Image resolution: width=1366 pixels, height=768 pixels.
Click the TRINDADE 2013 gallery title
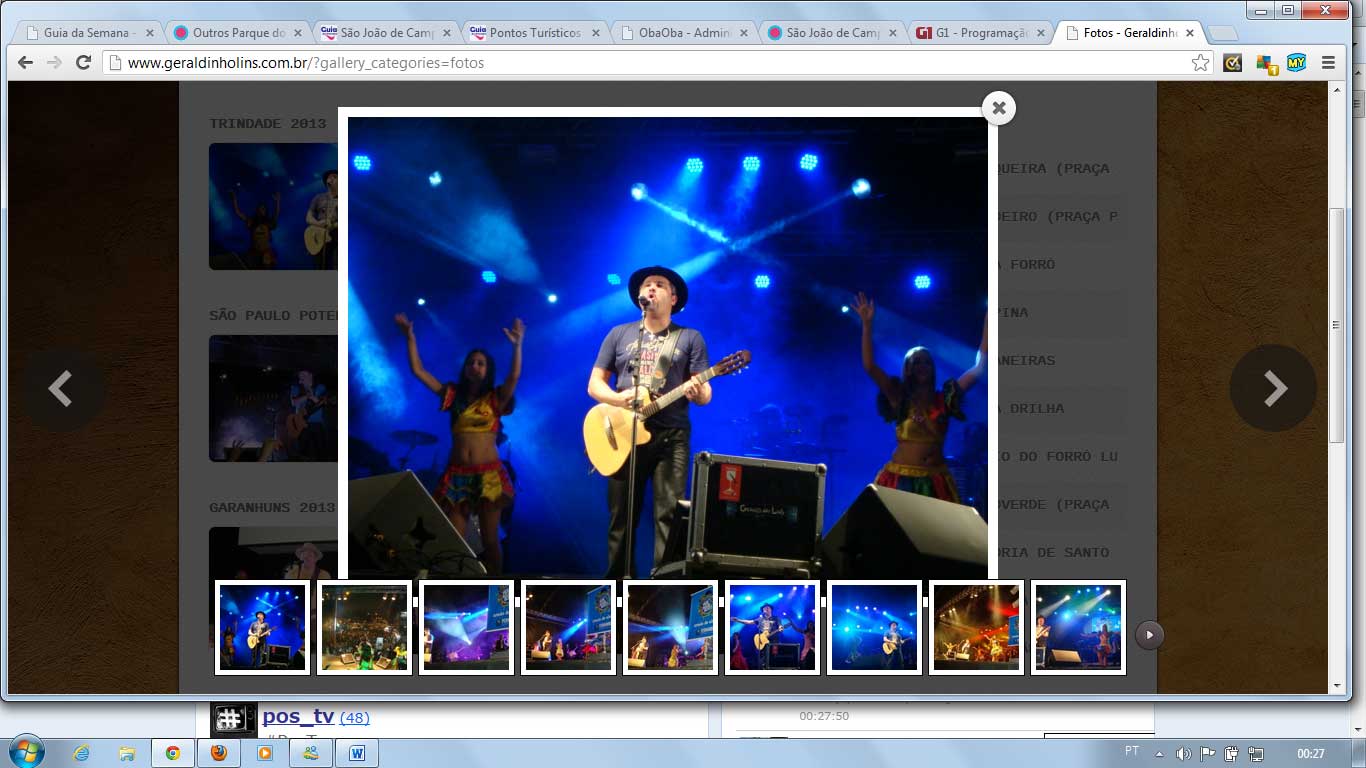tap(268, 123)
